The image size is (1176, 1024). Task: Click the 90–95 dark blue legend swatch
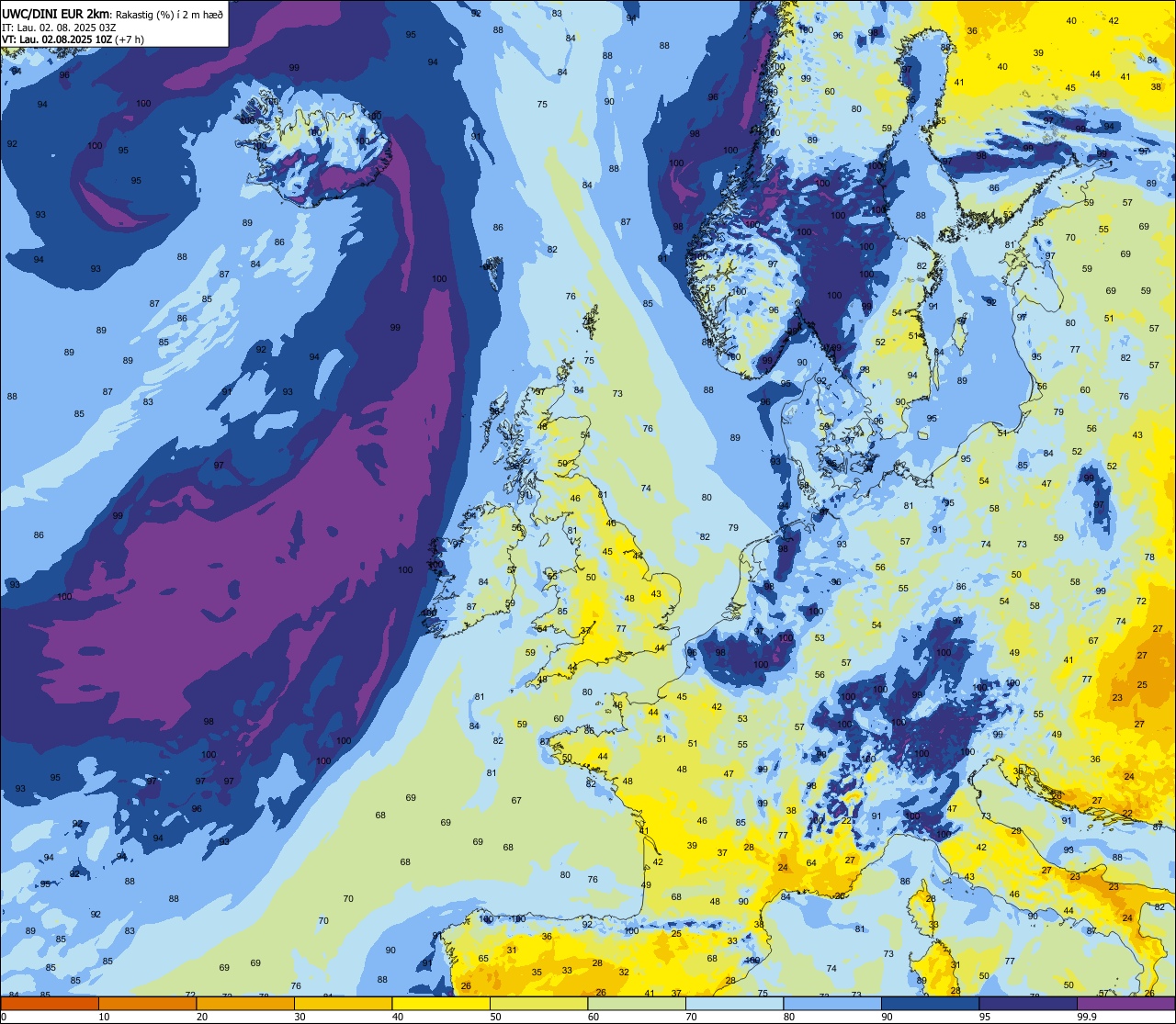pyautogui.click(x=930, y=1004)
